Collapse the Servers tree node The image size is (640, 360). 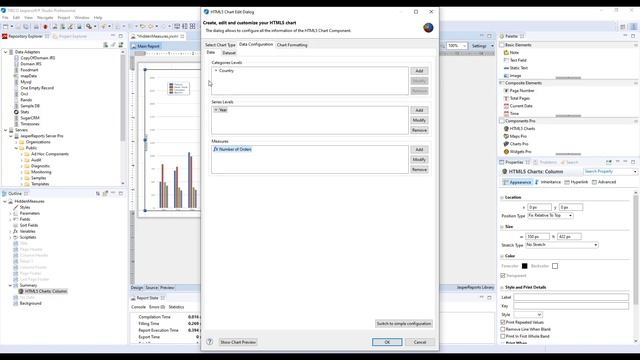[6, 130]
